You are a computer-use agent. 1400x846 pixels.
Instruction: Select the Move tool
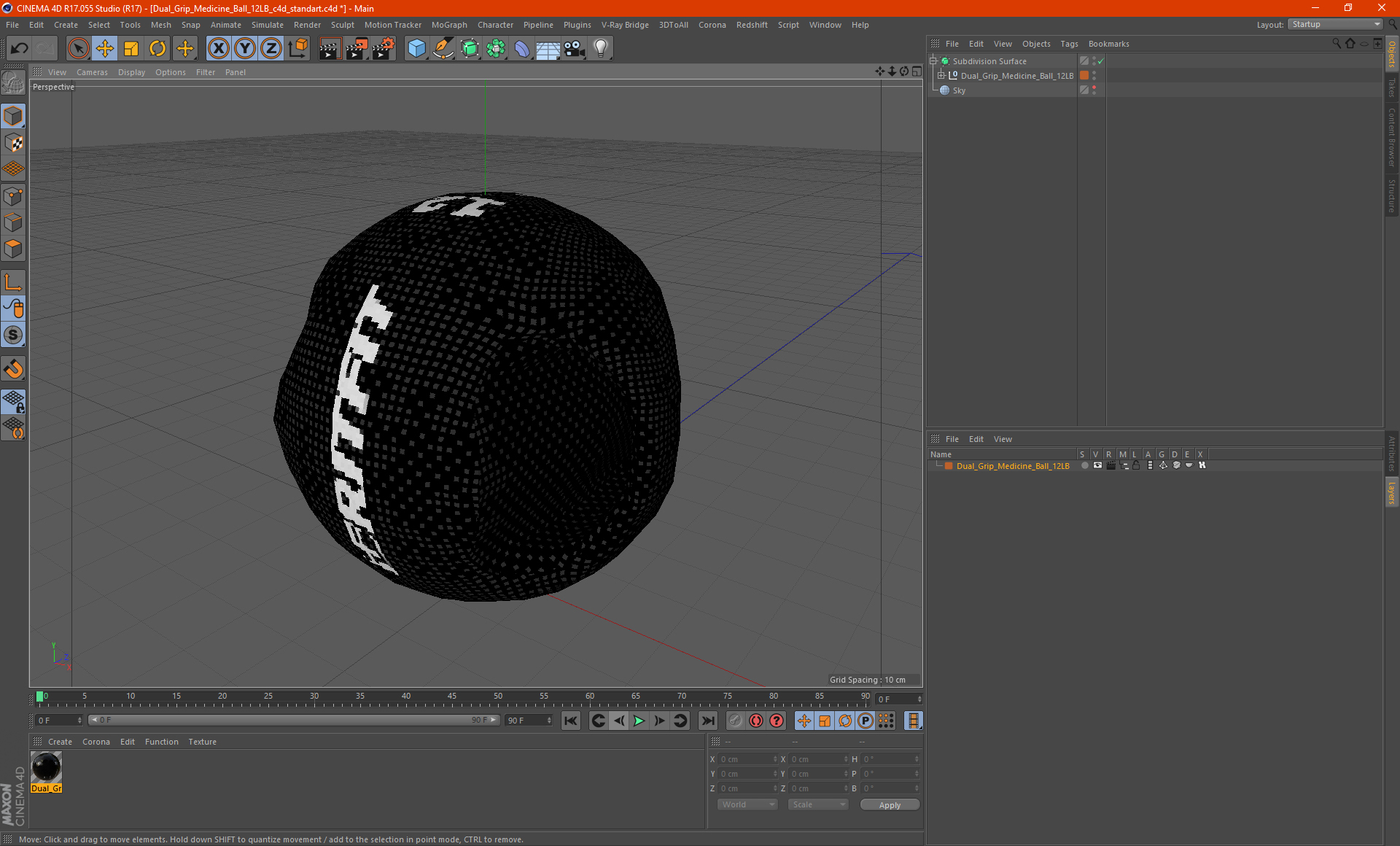[105, 49]
